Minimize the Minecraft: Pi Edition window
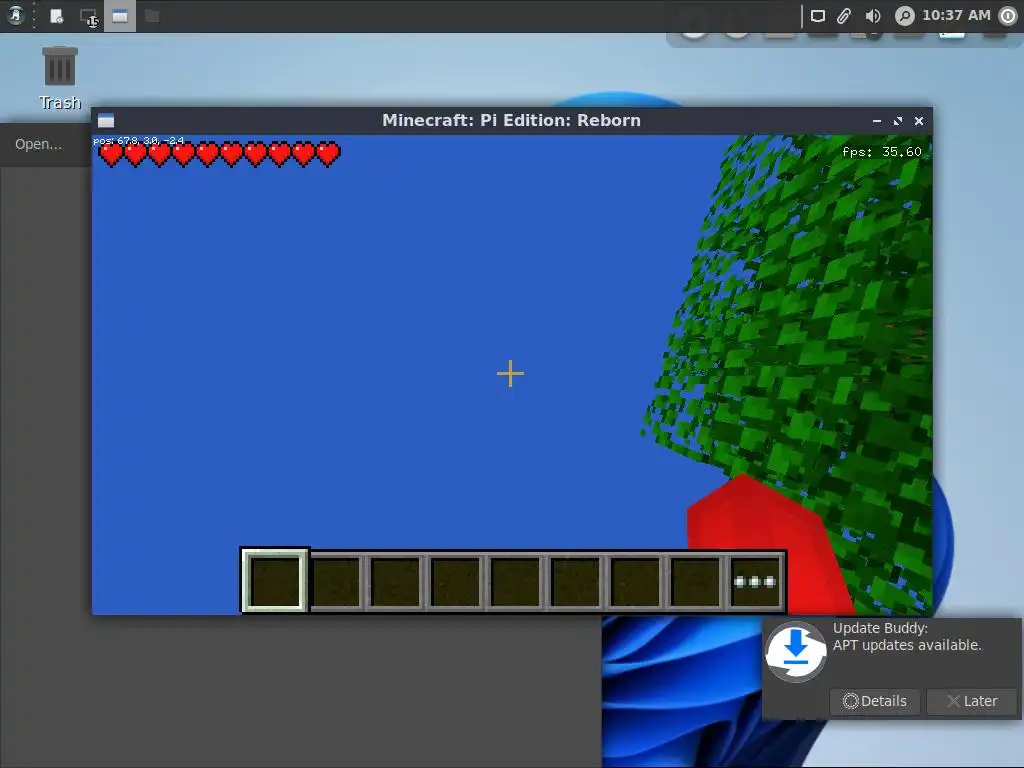This screenshot has width=1024, height=768. [877, 121]
